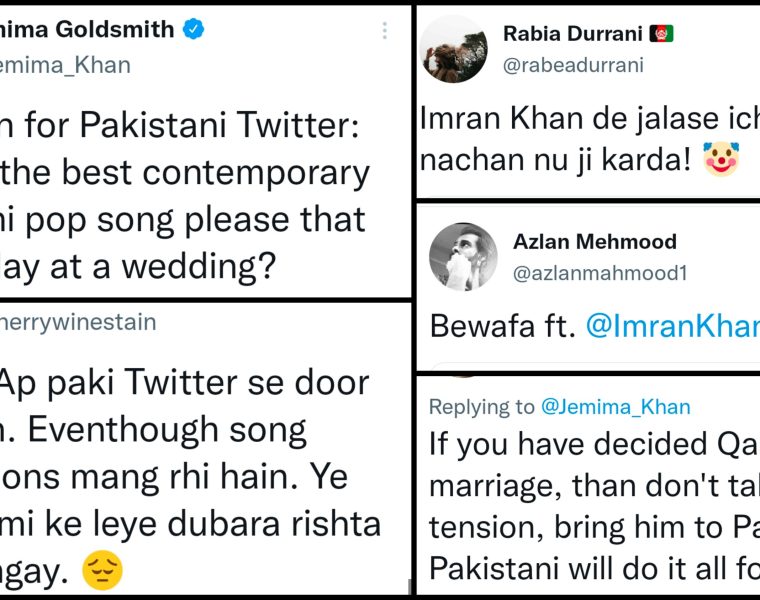Click the @rabeadurrani handle
The image size is (760, 600).
coord(573,65)
